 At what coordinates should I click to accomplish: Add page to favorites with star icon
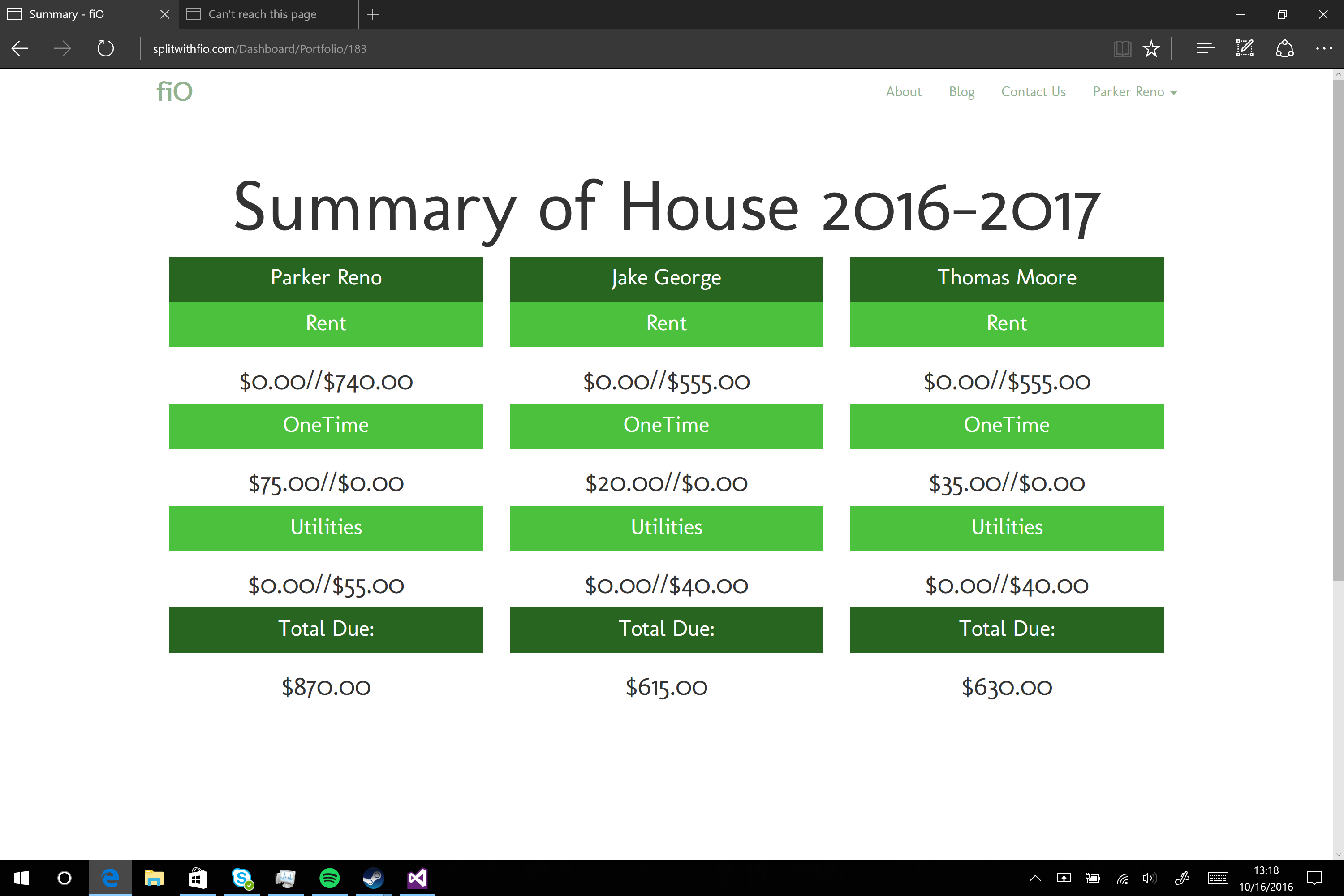click(x=1151, y=48)
